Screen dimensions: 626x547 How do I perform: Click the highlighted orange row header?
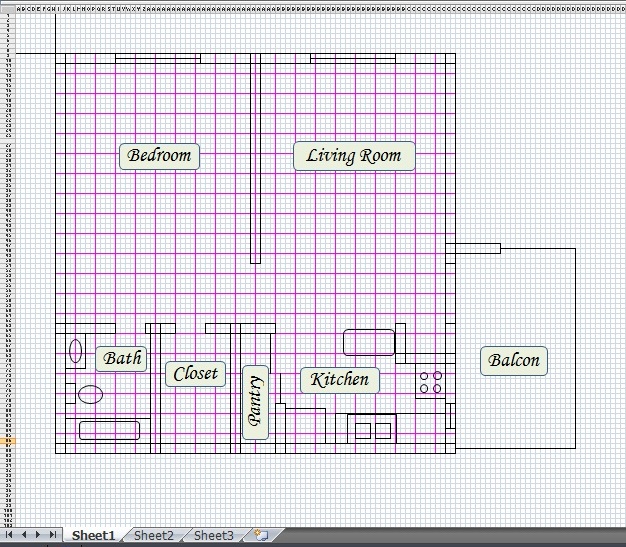pyautogui.click(x=8, y=441)
